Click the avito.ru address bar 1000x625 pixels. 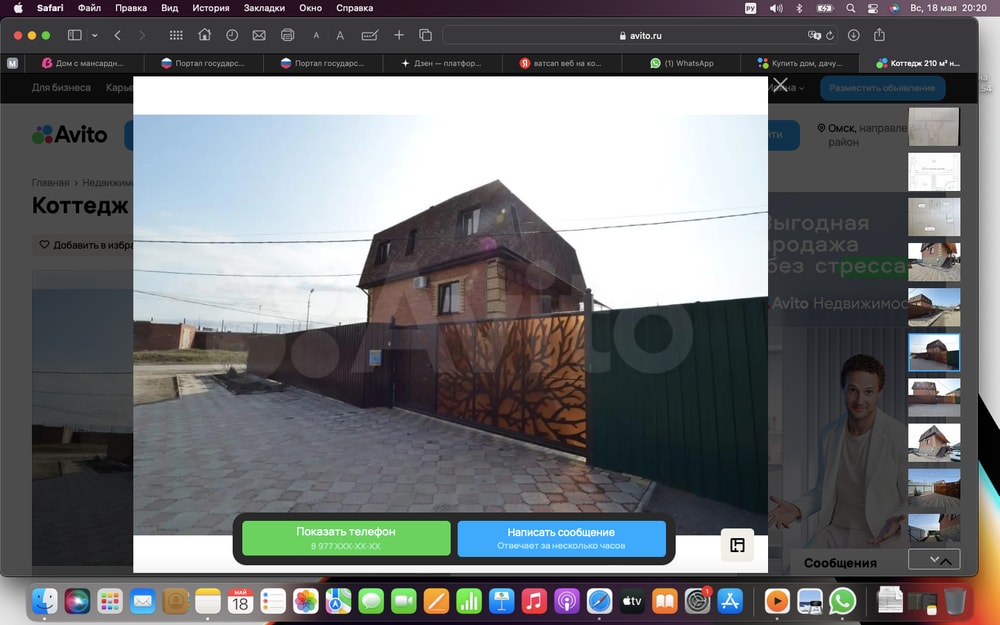click(x=640, y=35)
